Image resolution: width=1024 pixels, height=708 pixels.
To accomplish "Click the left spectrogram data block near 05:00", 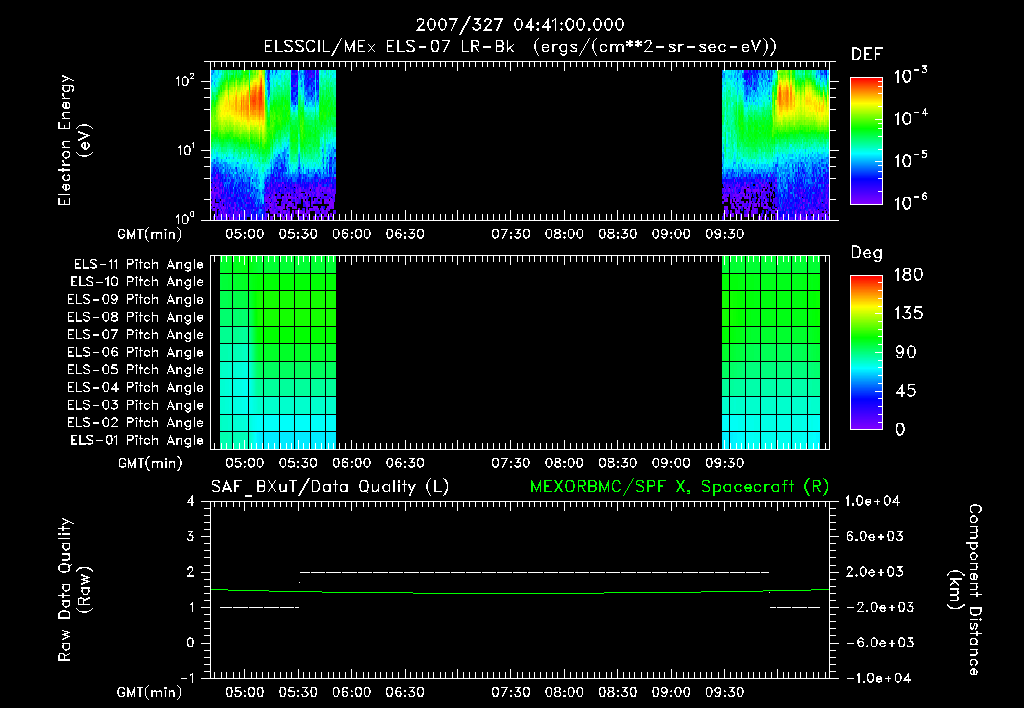I will pyautogui.click(x=273, y=144).
